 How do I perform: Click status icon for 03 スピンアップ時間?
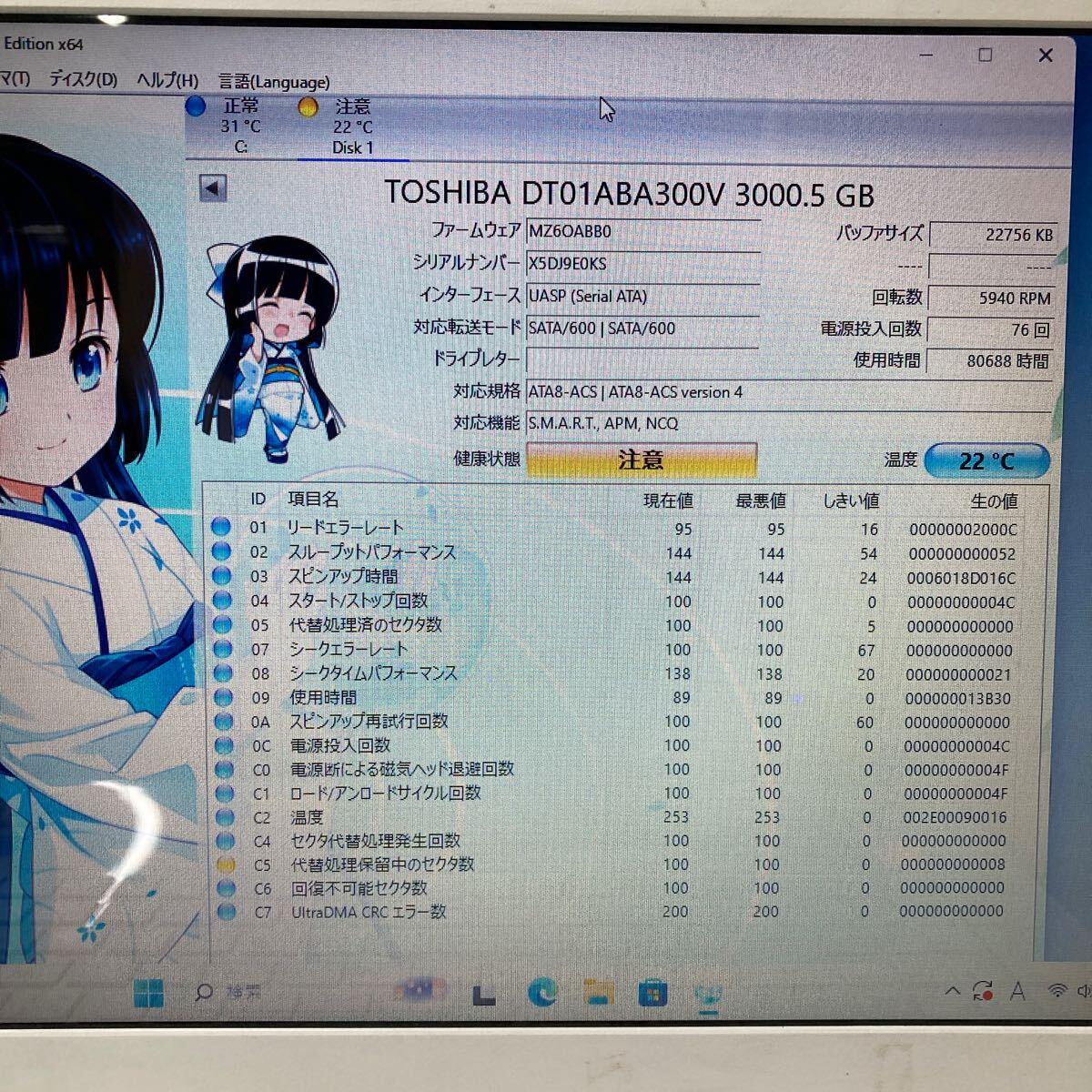pos(221,576)
